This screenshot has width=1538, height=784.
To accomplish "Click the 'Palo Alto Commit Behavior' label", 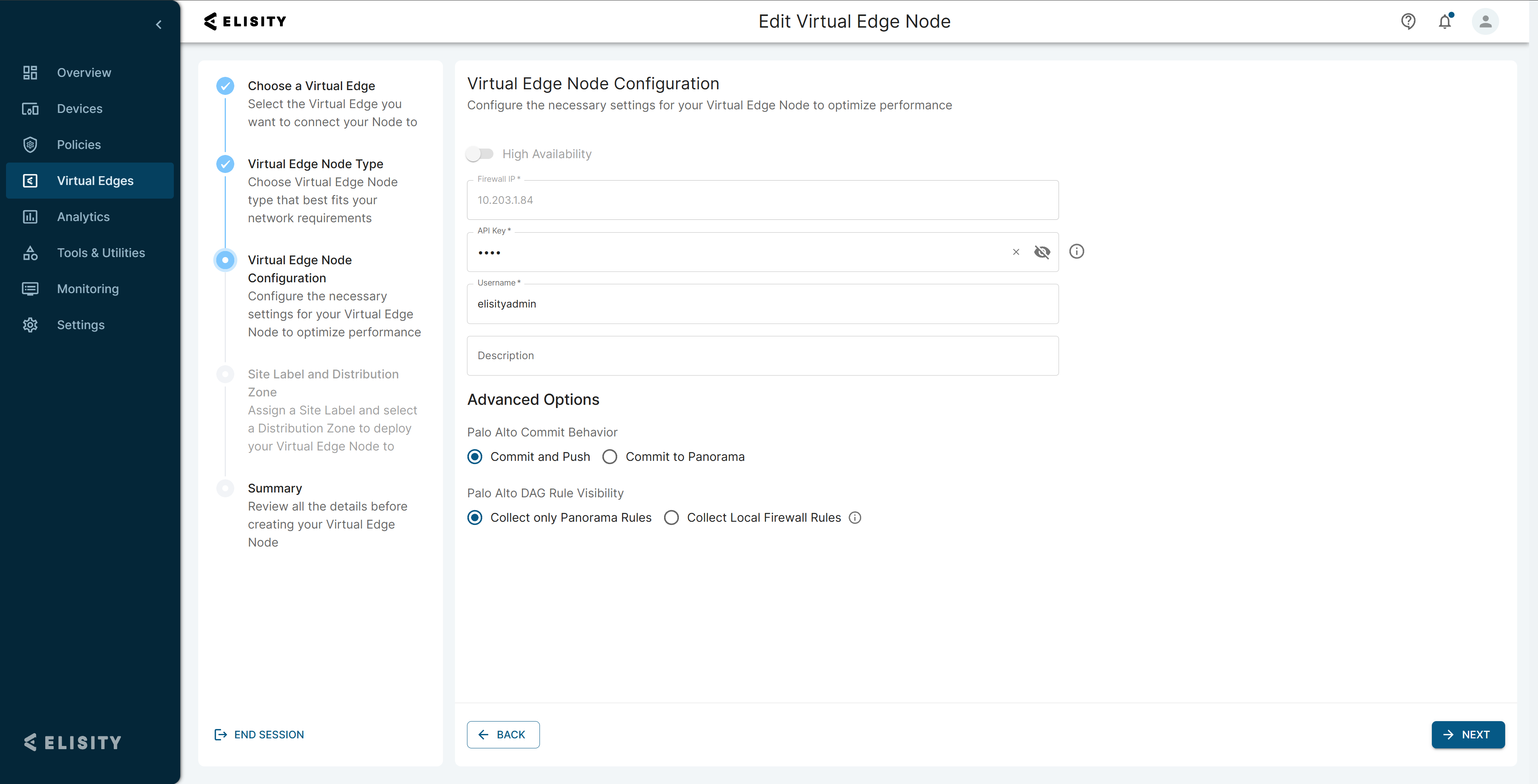I will (542, 432).
